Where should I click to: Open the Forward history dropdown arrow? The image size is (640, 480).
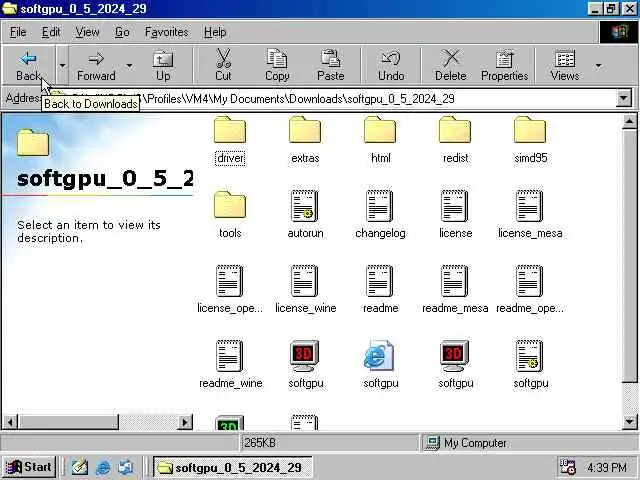pyautogui.click(x=129, y=65)
